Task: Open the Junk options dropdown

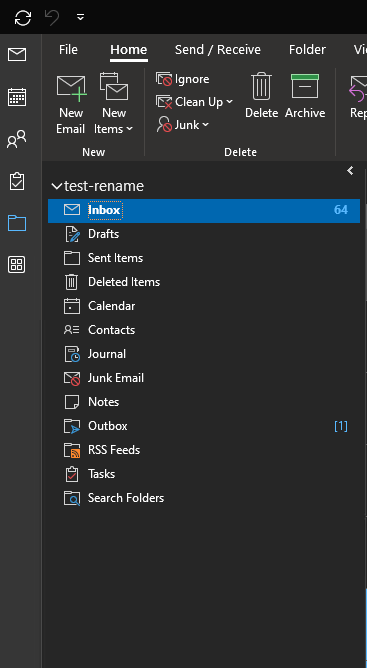Action: coord(182,125)
